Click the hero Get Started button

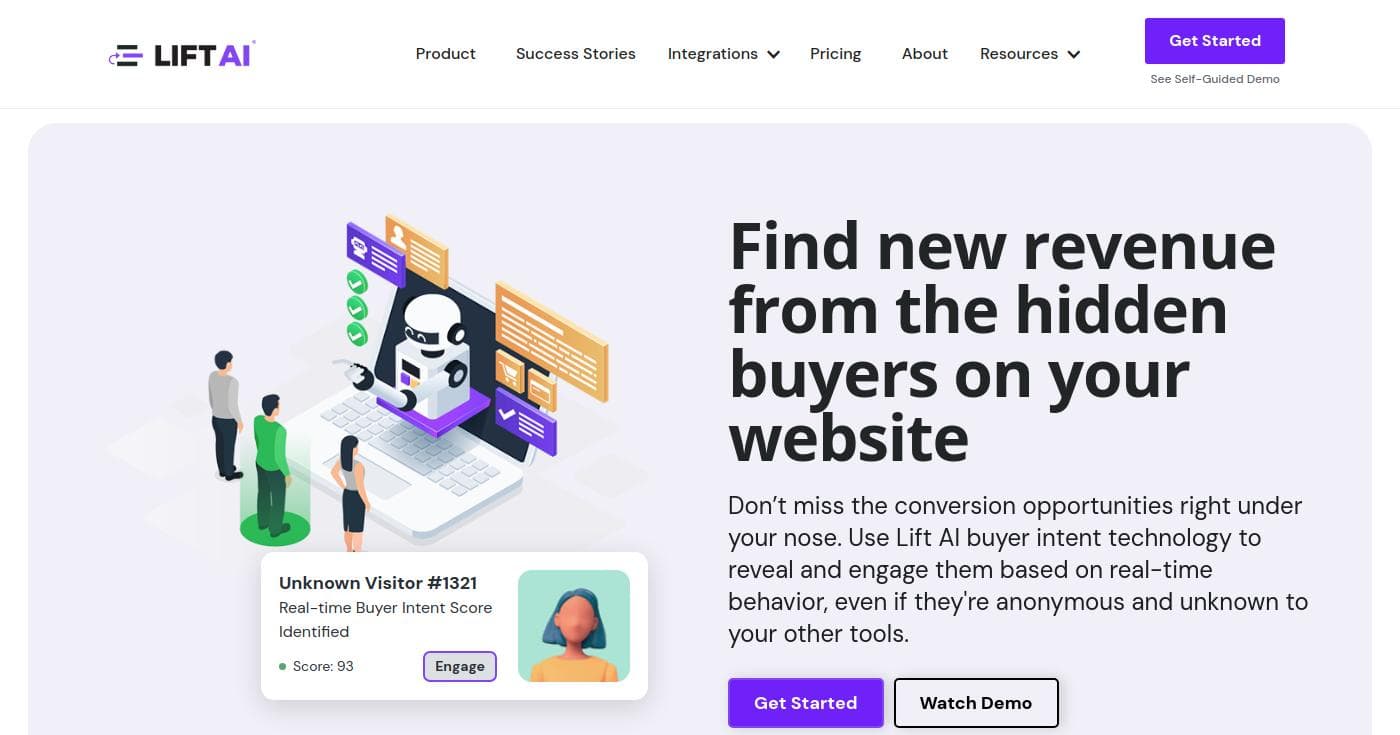(x=805, y=703)
